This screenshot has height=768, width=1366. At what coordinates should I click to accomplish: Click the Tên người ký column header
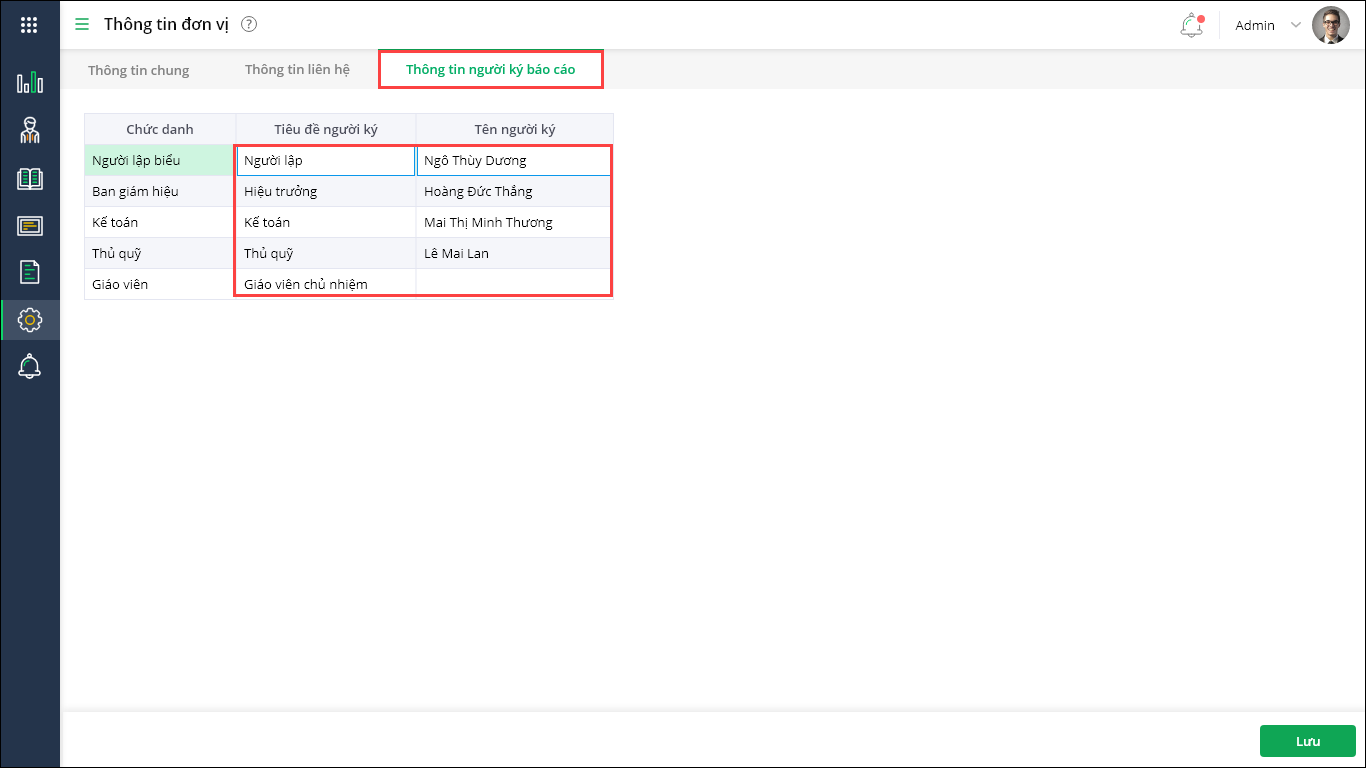tap(515, 129)
